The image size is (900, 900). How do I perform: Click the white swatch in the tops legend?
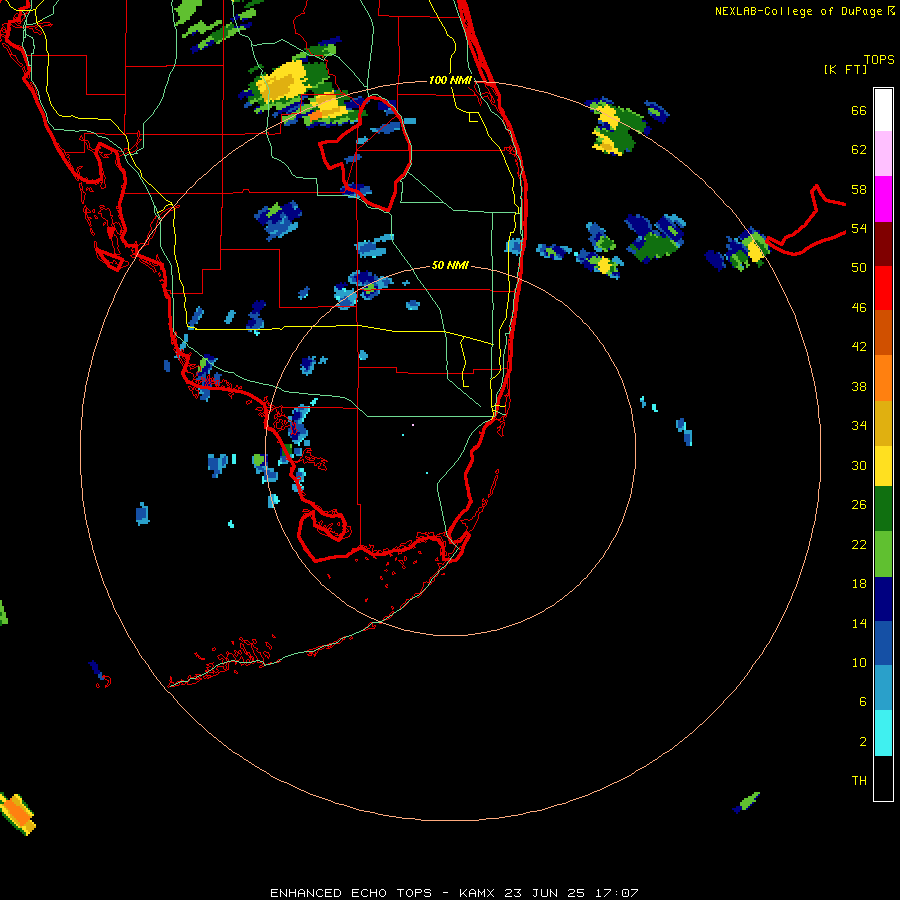[x=883, y=110]
